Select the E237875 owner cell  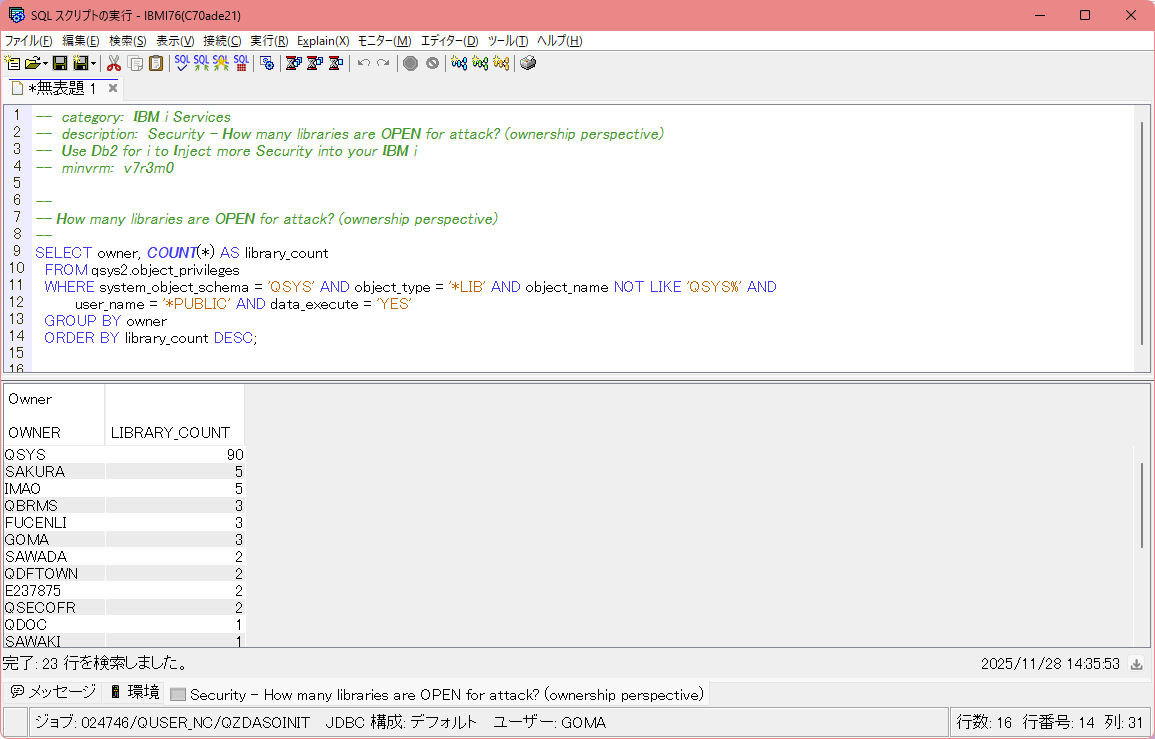click(x=54, y=590)
